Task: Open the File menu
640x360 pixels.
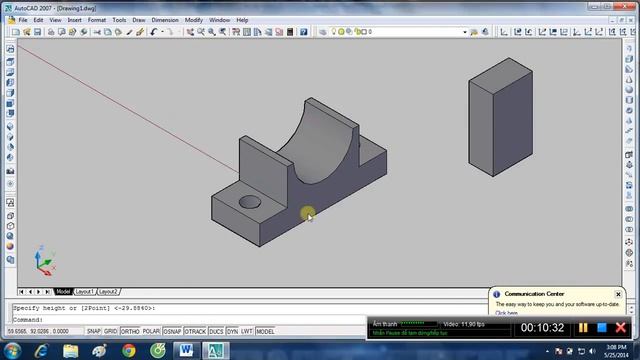Action: tap(23, 20)
